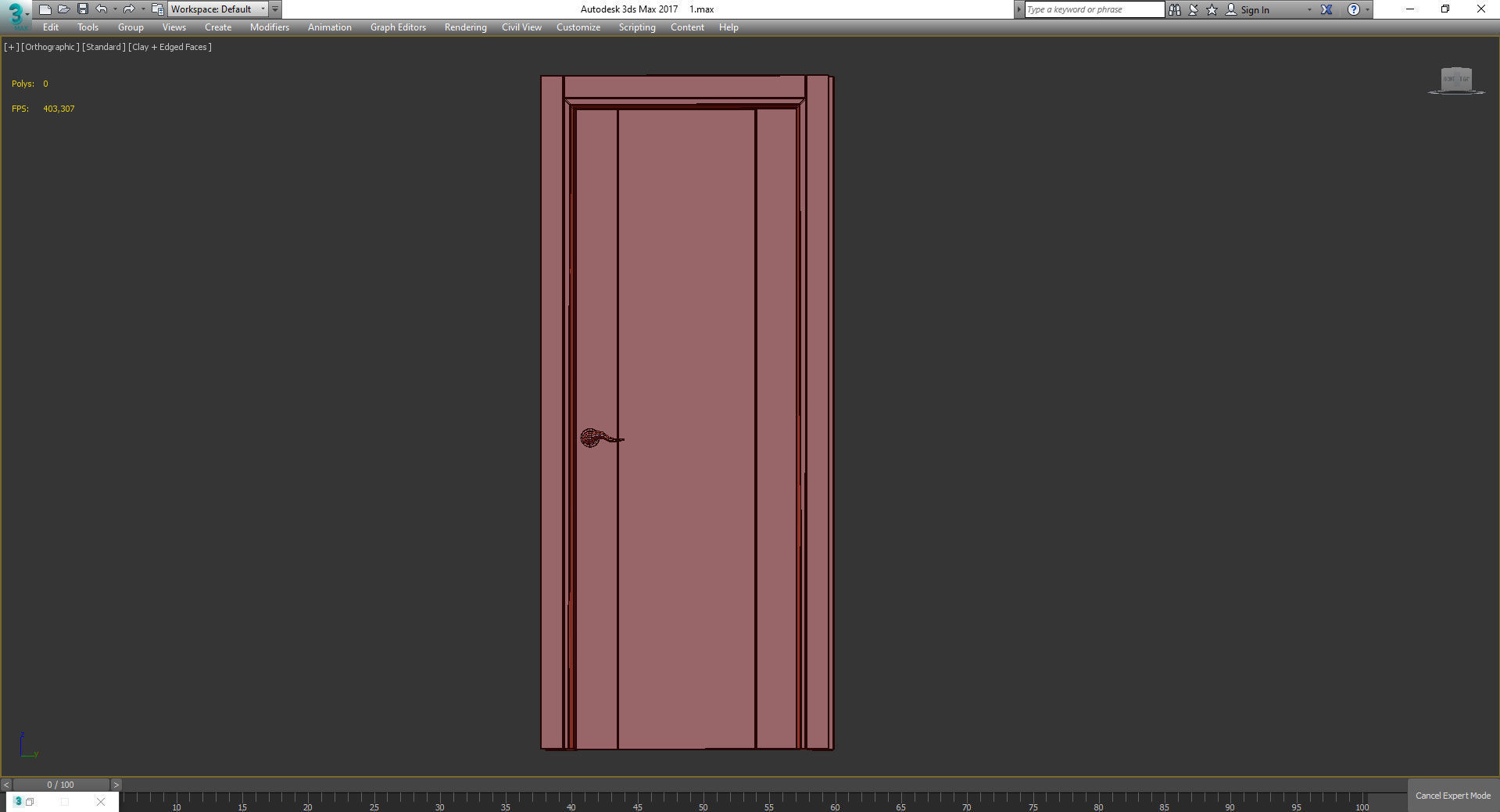Click the [Orthographic] viewport label
This screenshot has width=1500, height=812.
coord(50,47)
